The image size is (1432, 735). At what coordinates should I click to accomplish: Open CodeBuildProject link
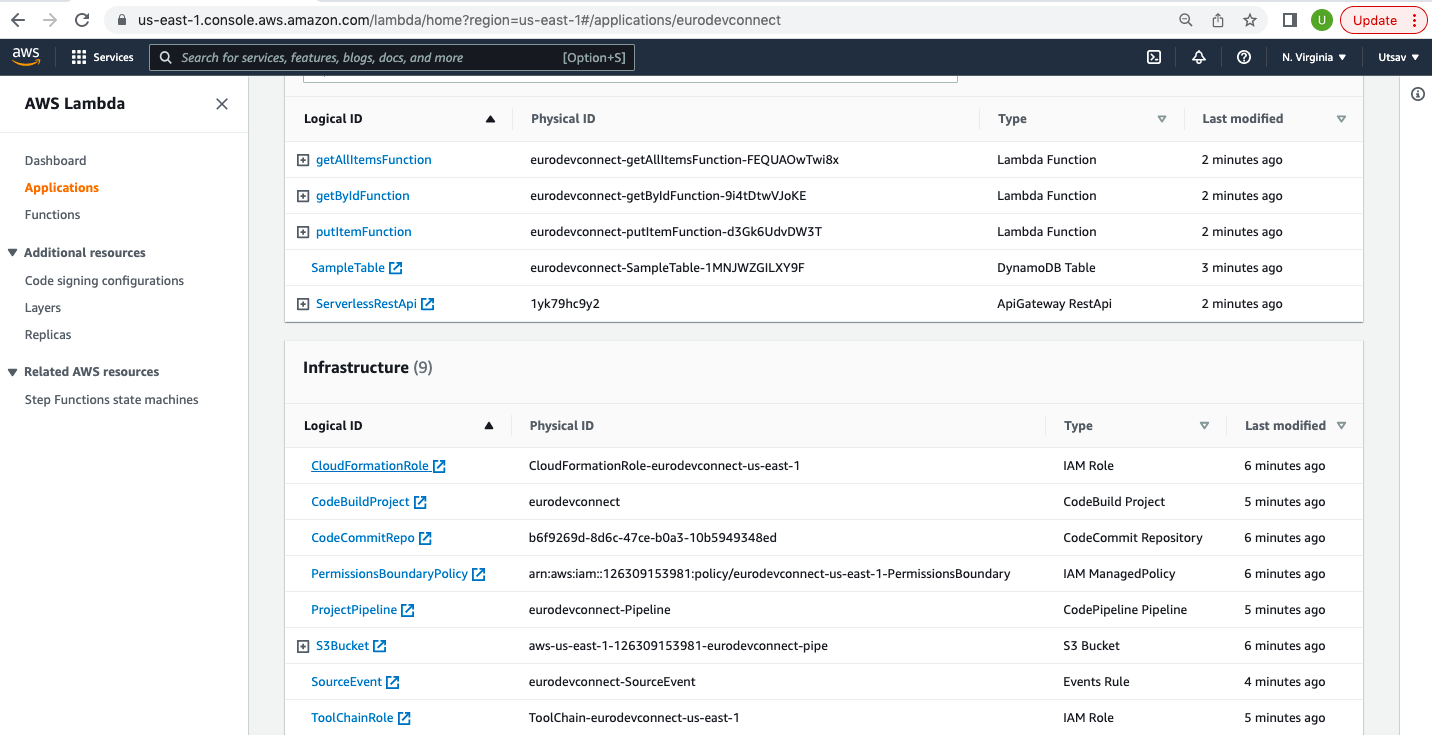[360, 502]
